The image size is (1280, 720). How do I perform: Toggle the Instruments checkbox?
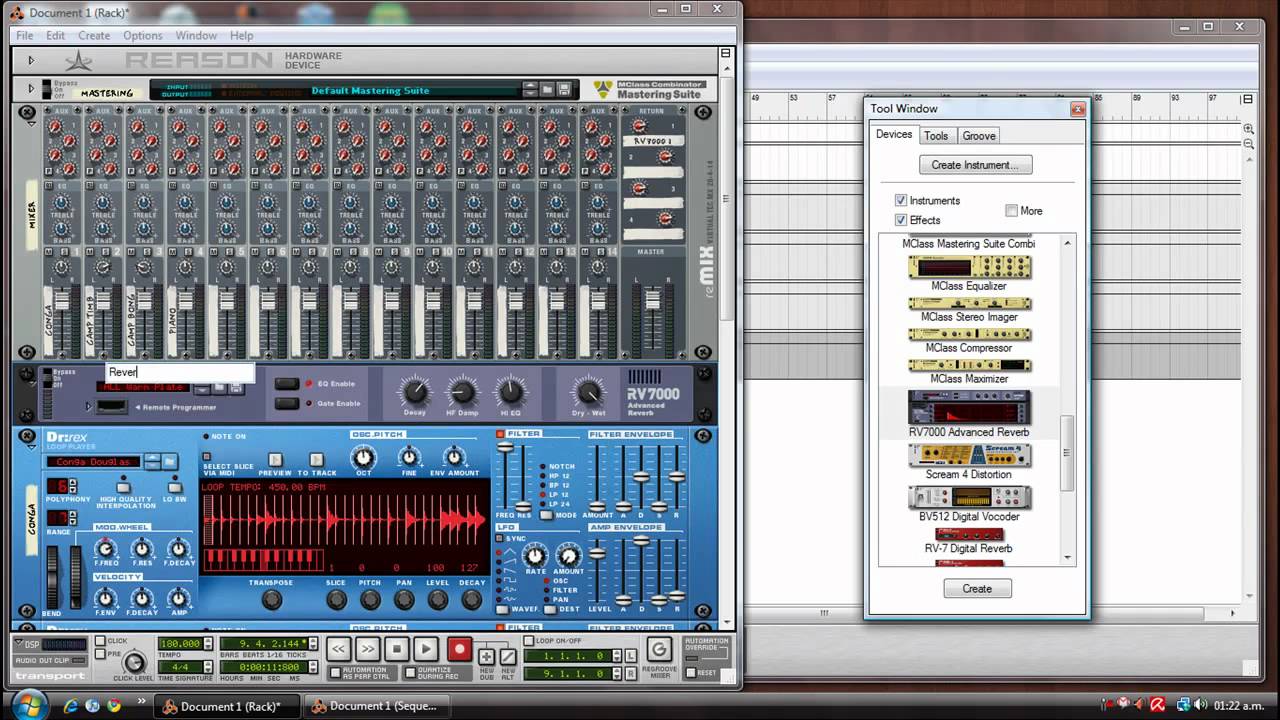(x=901, y=201)
